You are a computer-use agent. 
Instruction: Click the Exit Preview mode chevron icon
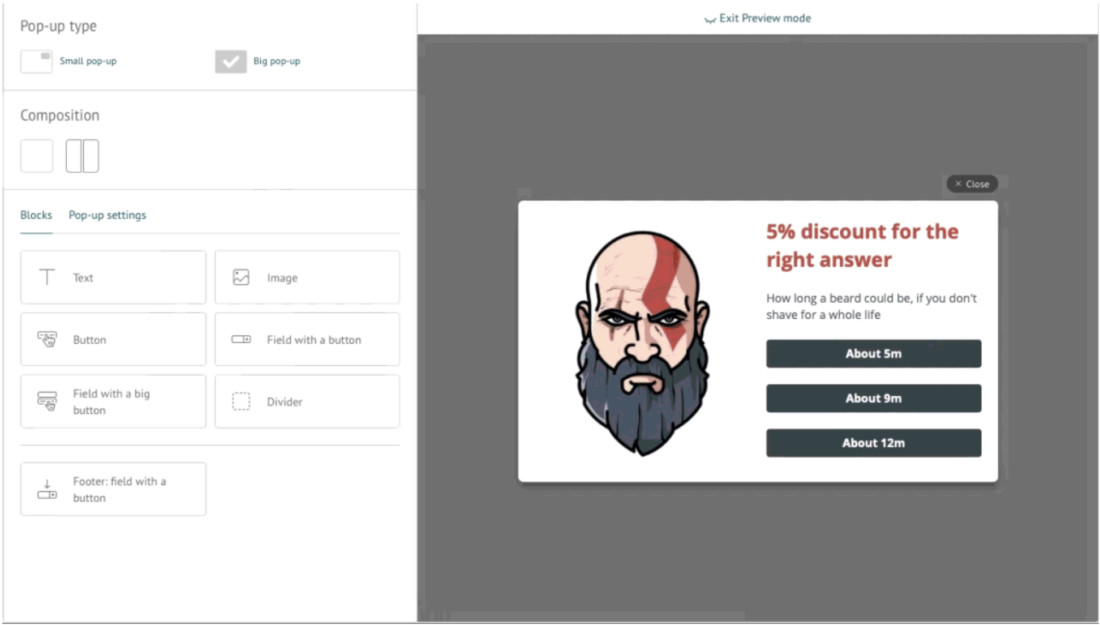pyautogui.click(x=710, y=20)
